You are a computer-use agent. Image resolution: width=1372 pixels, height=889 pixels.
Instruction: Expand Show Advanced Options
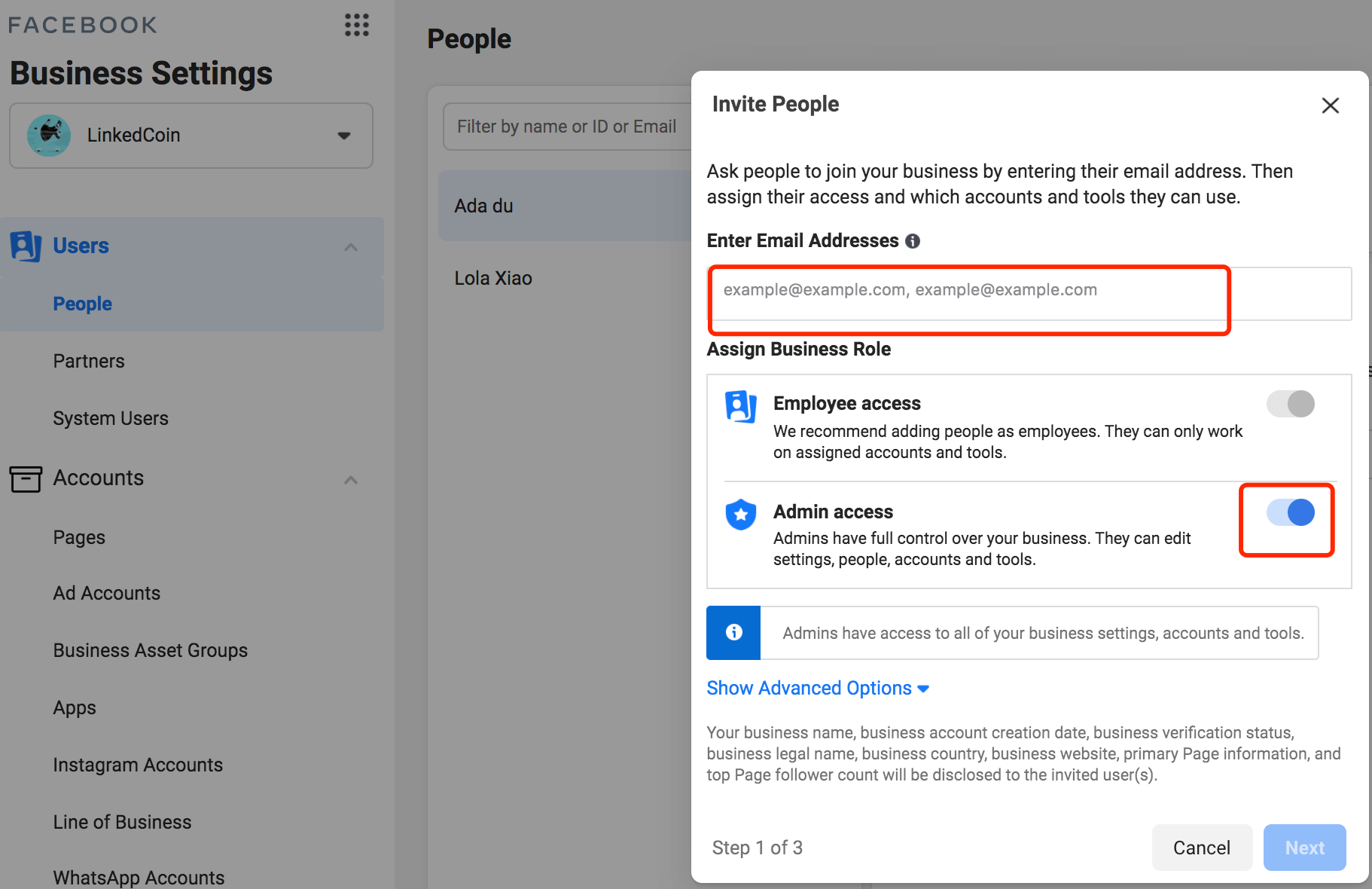click(x=817, y=688)
